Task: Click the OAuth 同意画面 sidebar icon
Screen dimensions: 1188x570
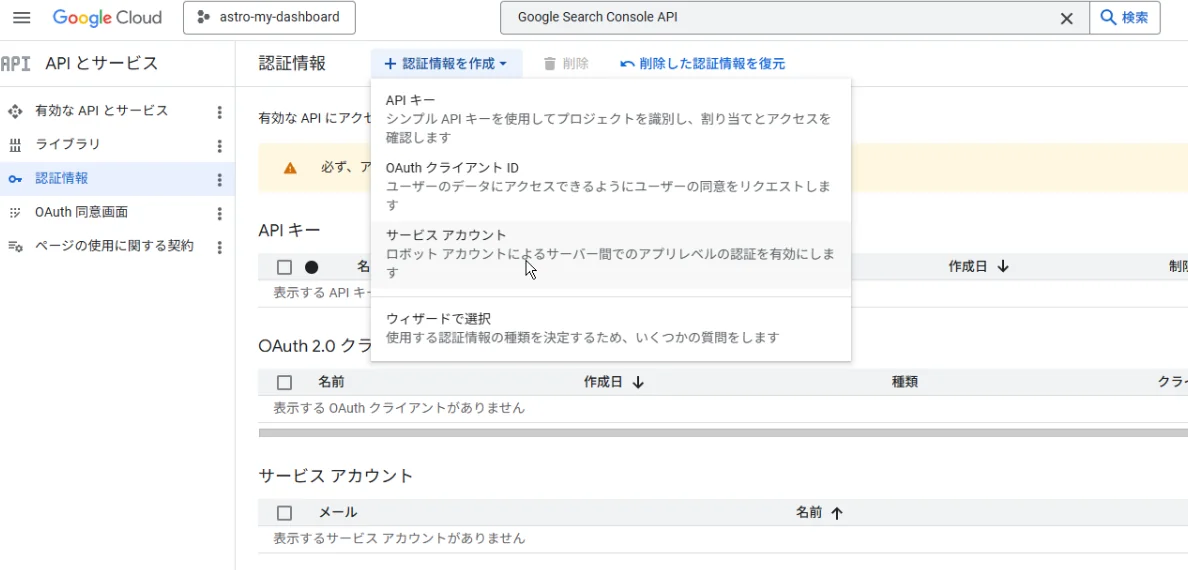Action: (15, 213)
